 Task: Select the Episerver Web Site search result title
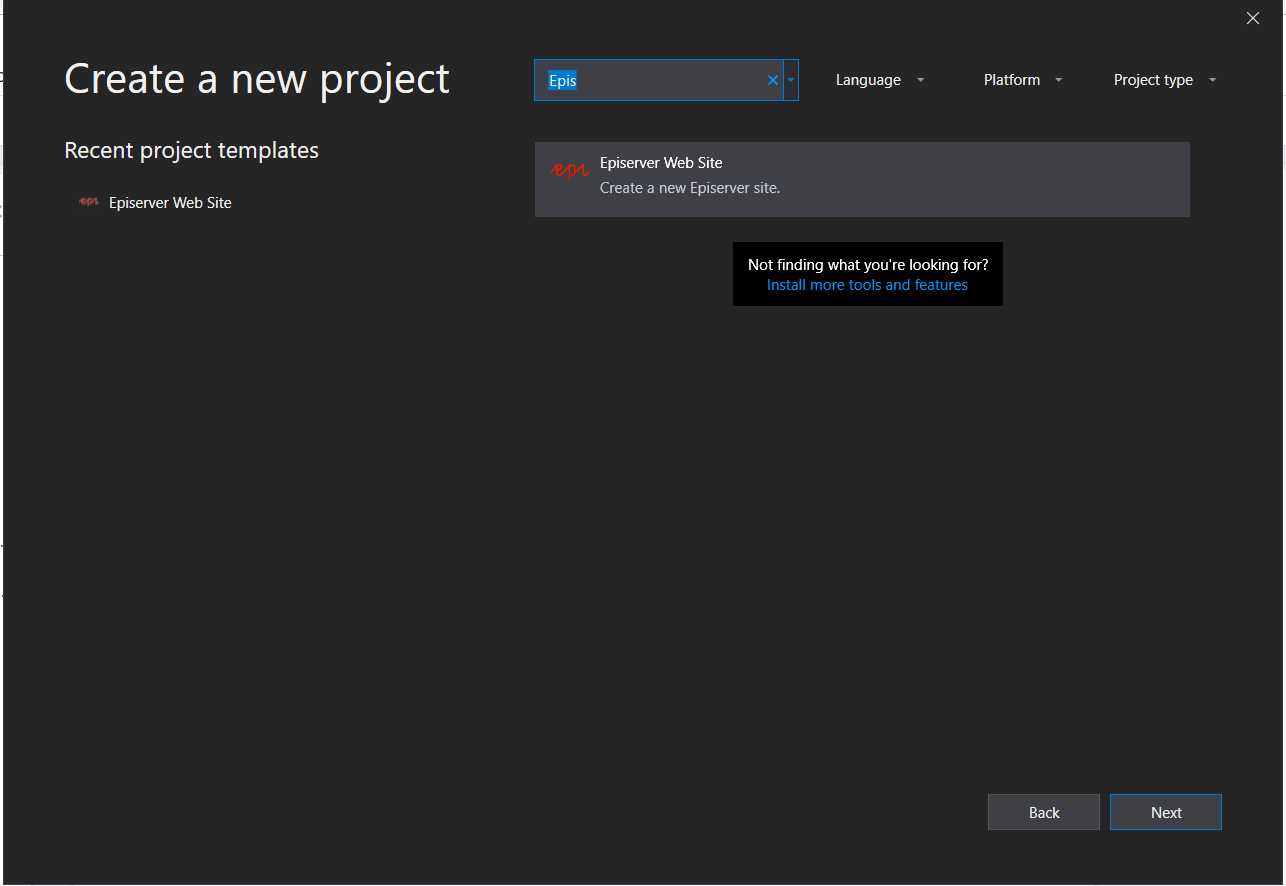tap(660, 163)
